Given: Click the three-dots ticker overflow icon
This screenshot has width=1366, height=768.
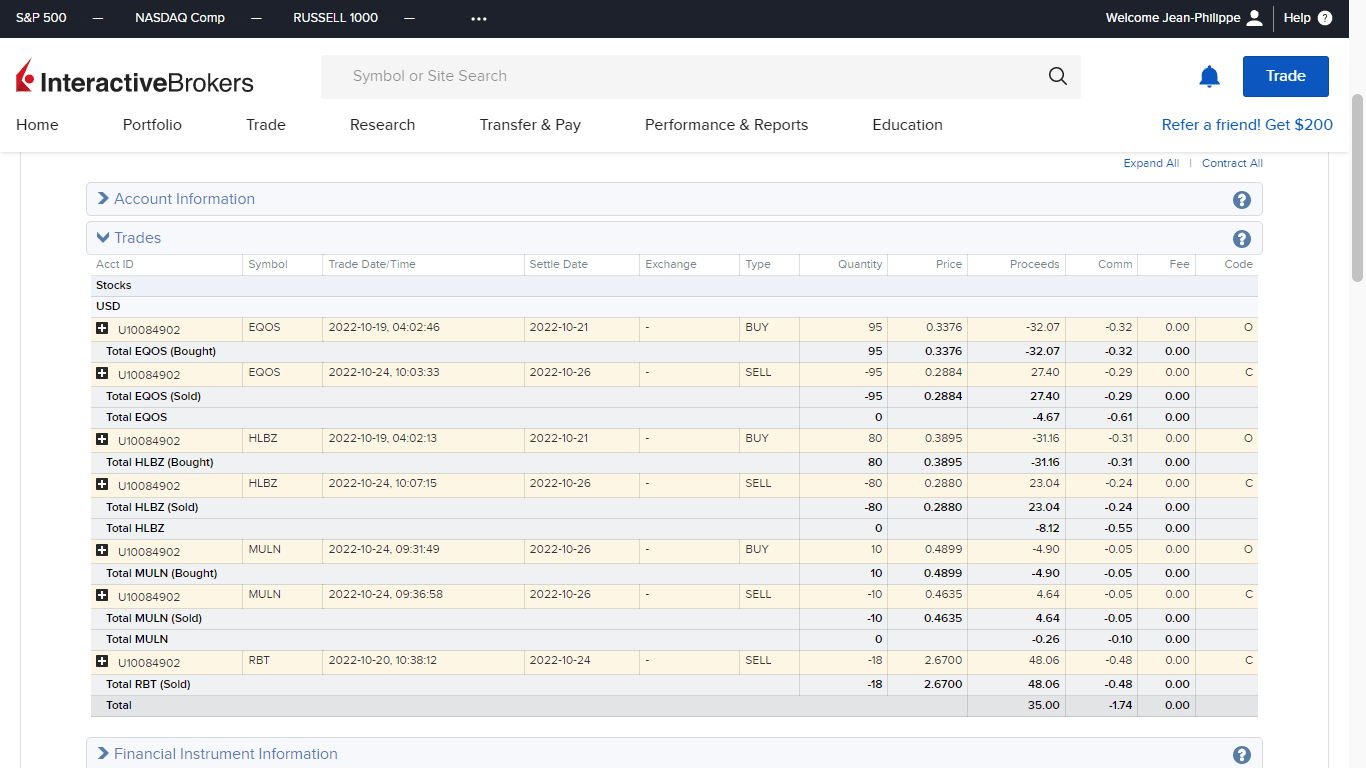Looking at the screenshot, I should pyautogui.click(x=479, y=18).
